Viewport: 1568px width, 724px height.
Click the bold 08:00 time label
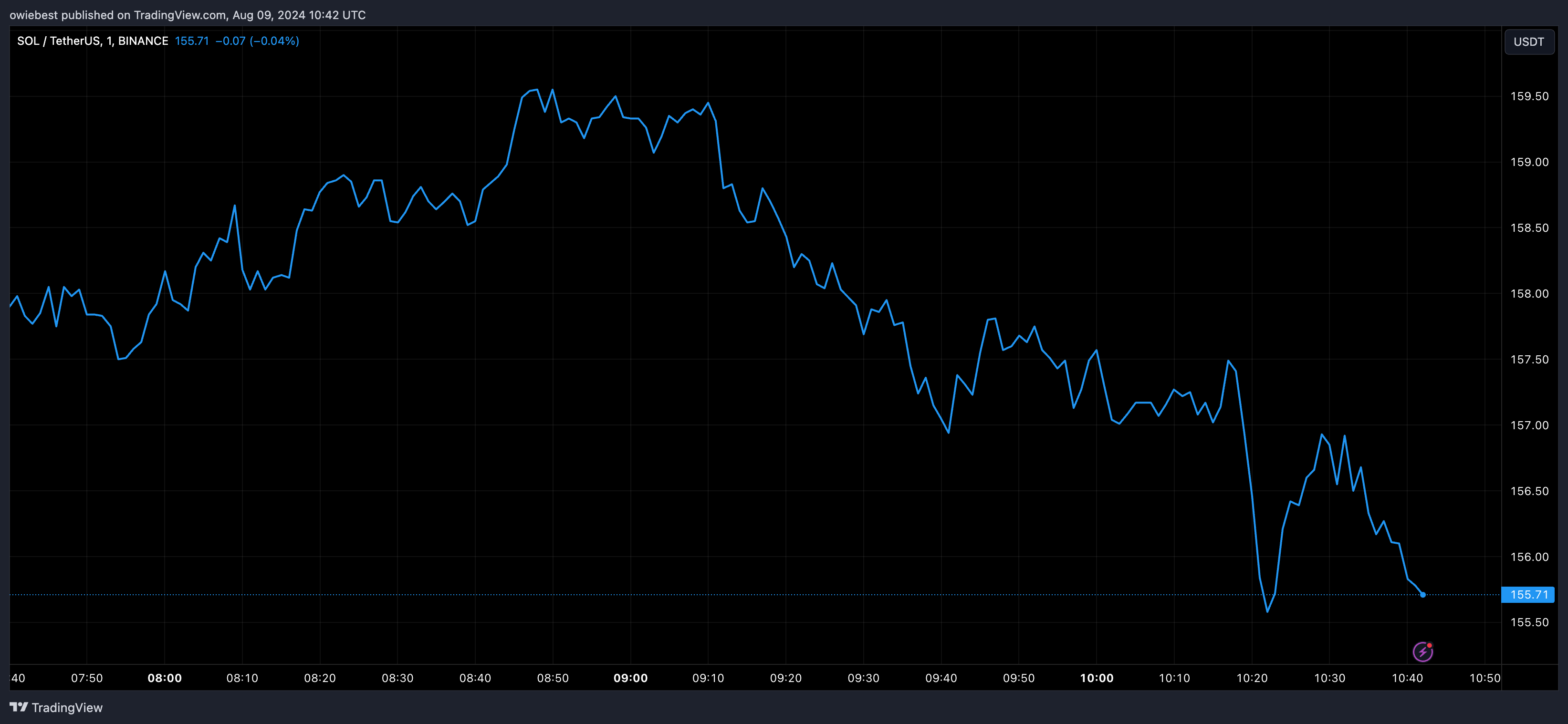[164, 678]
